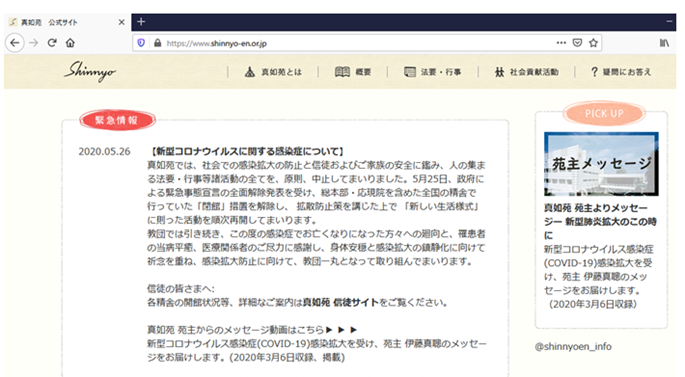Open the 法要・行事 menu item
Screen dimensions: 685x377
pos(432,72)
